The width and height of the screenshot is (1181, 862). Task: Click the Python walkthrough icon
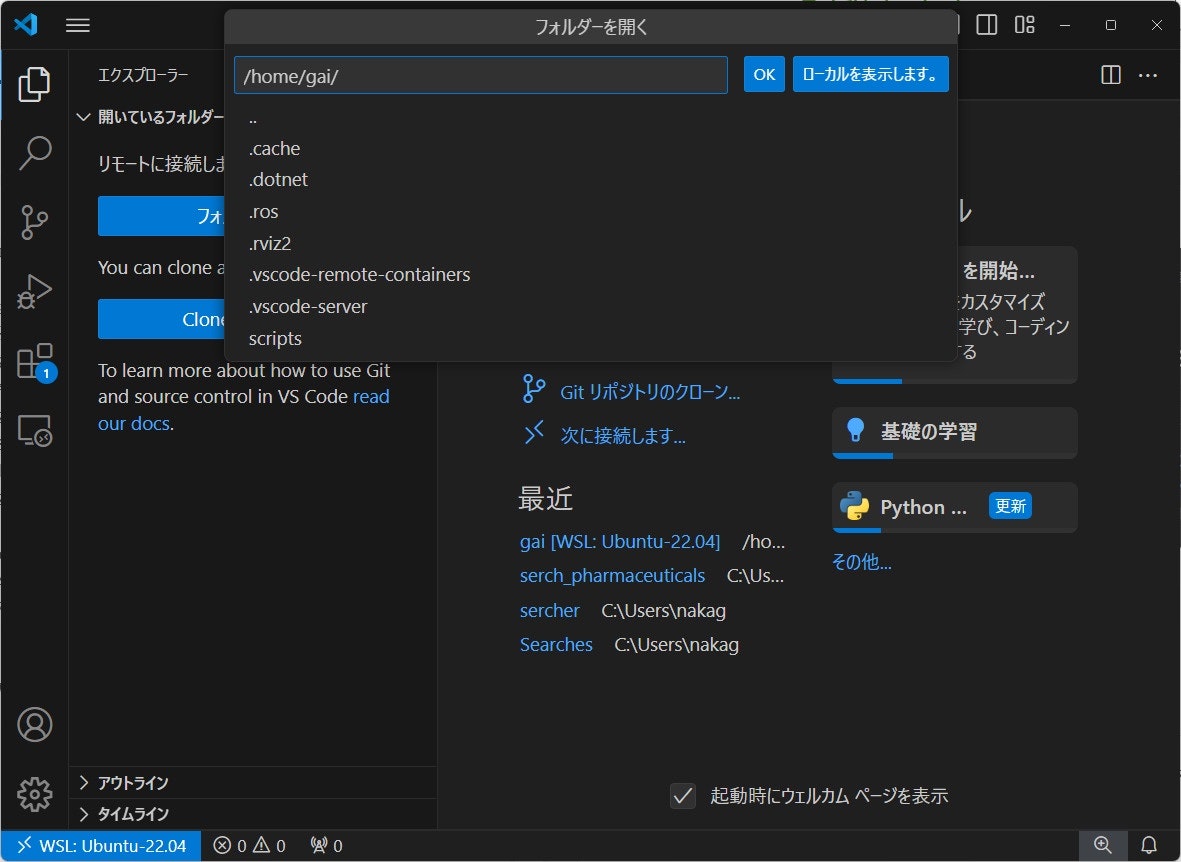click(854, 506)
